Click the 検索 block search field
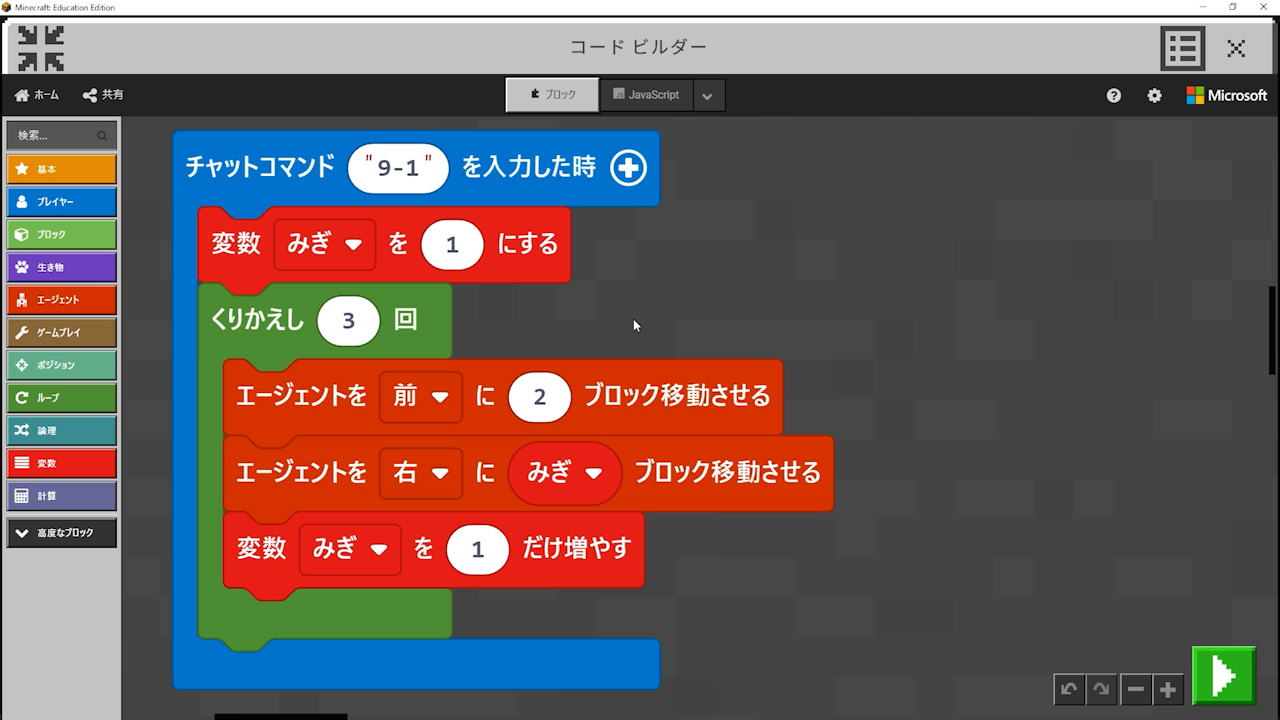Viewport: 1280px width, 720px height. pyautogui.click(x=55, y=135)
